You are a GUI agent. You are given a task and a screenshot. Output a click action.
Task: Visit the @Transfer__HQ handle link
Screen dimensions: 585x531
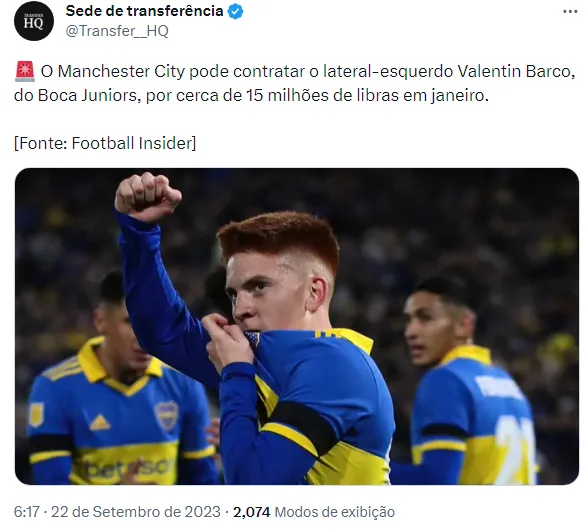(117, 31)
